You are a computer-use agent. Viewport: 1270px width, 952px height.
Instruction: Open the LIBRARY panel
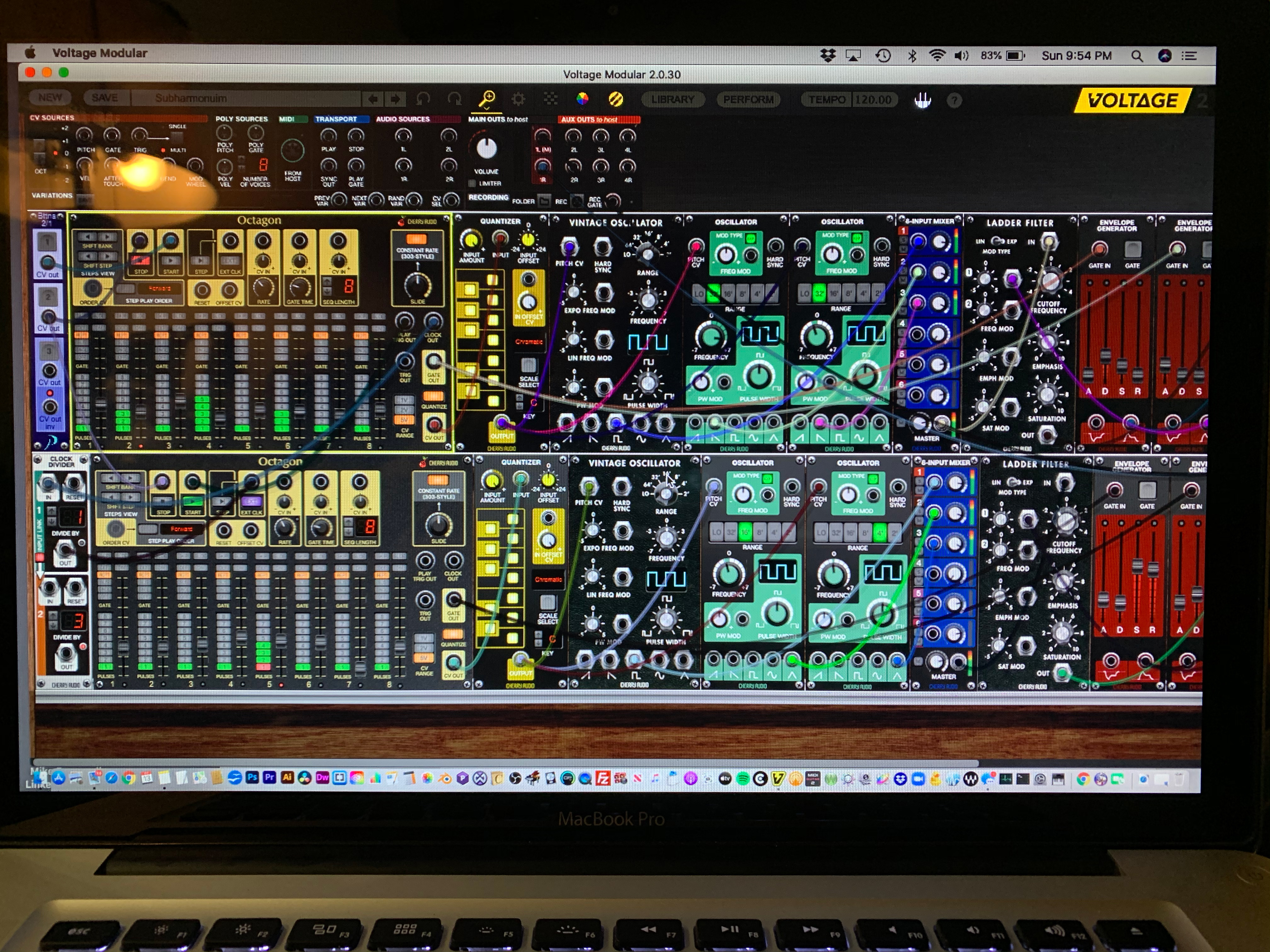tap(672, 99)
